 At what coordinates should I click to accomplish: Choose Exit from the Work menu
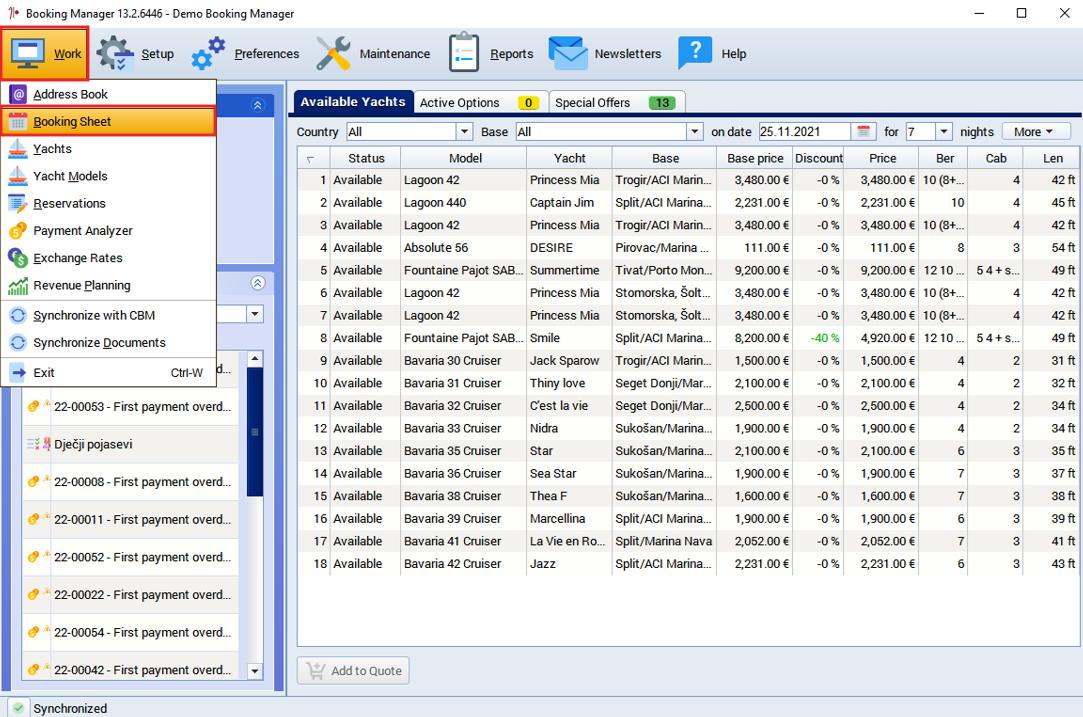(x=108, y=372)
